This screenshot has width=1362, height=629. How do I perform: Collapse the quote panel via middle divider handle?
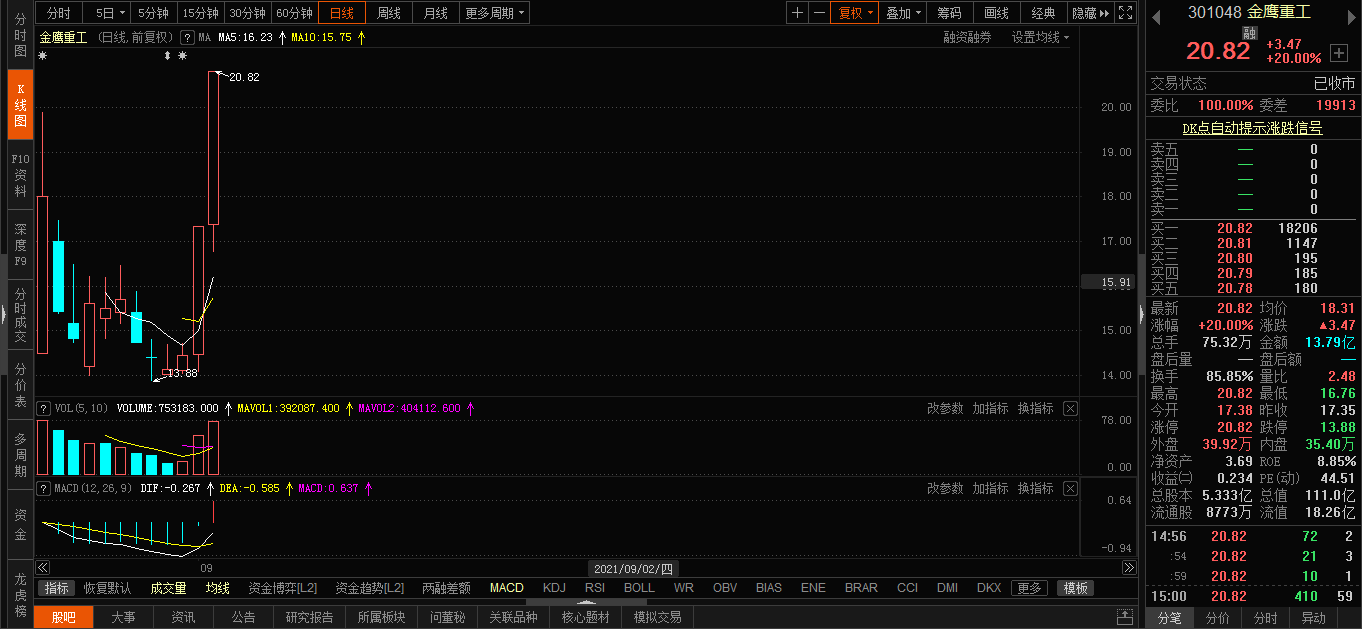point(1141,314)
